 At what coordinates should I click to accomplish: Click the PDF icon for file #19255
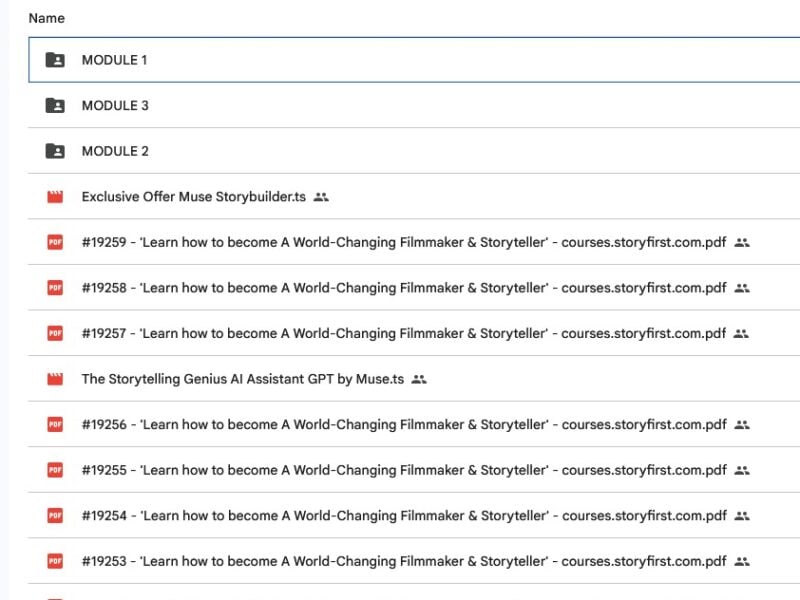tap(55, 470)
